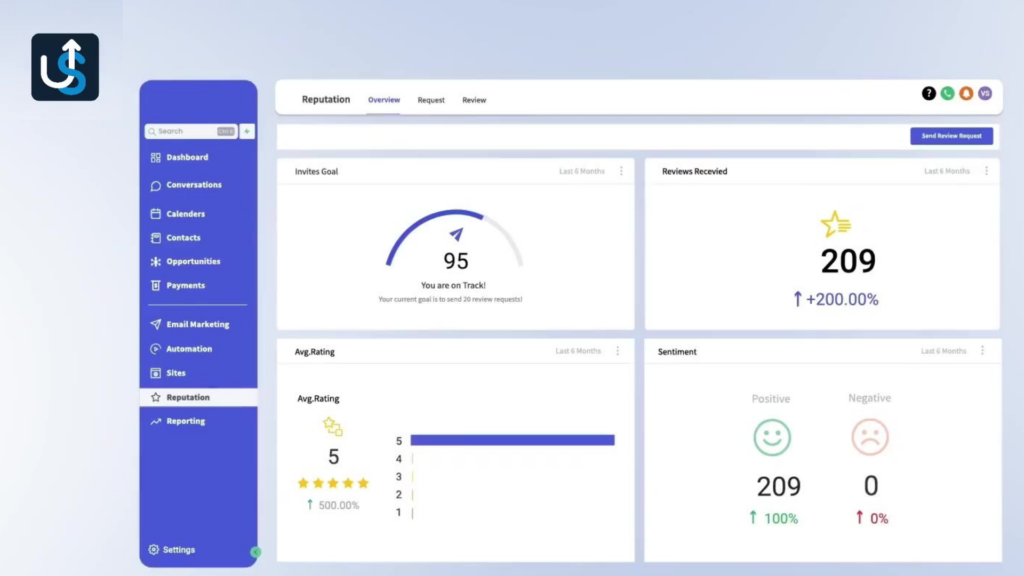Click the Reputation star icon in sidebar
1024x576 pixels.
click(155, 397)
